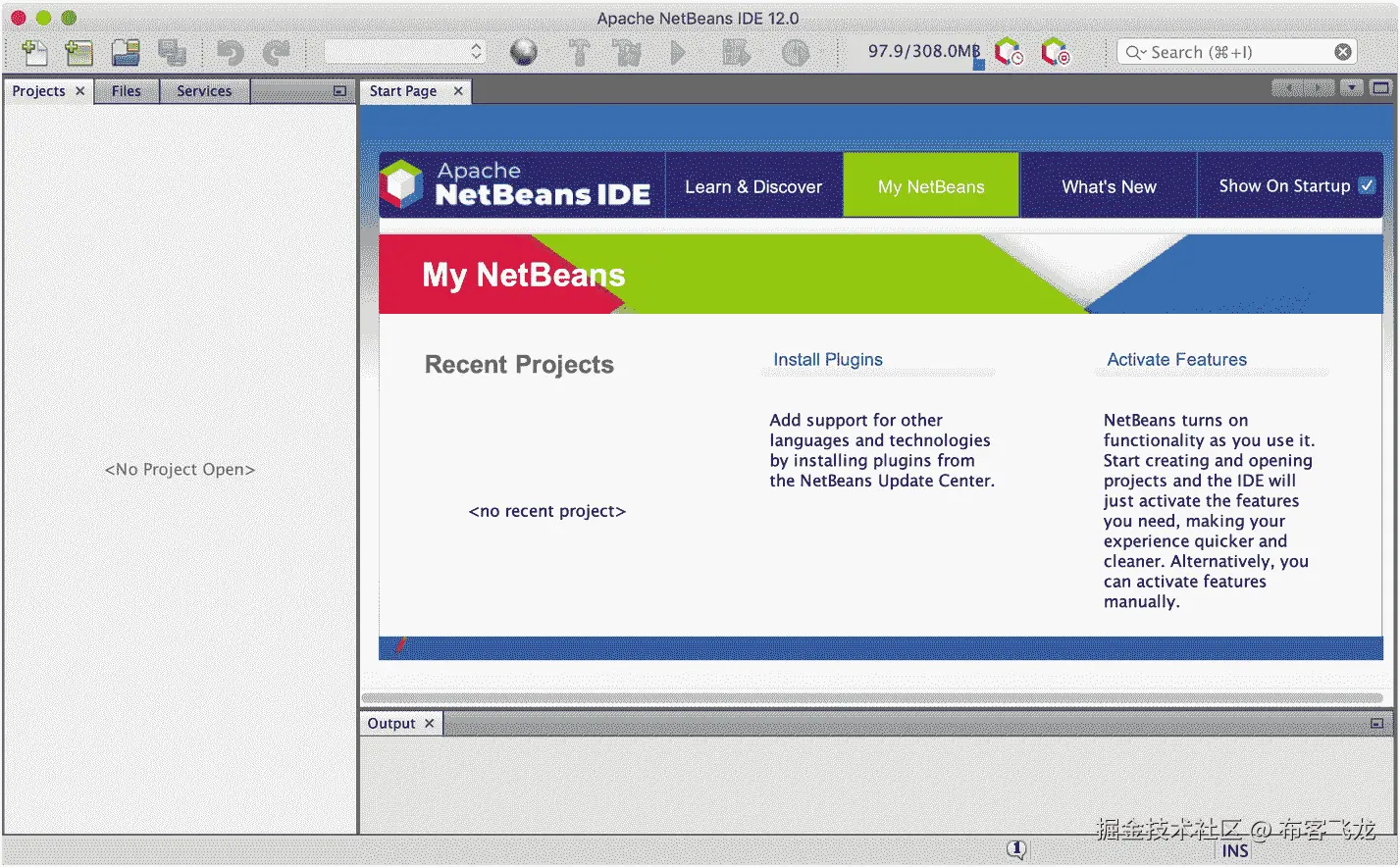Open the project configuration combo box
The image size is (1400, 867).
404,51
